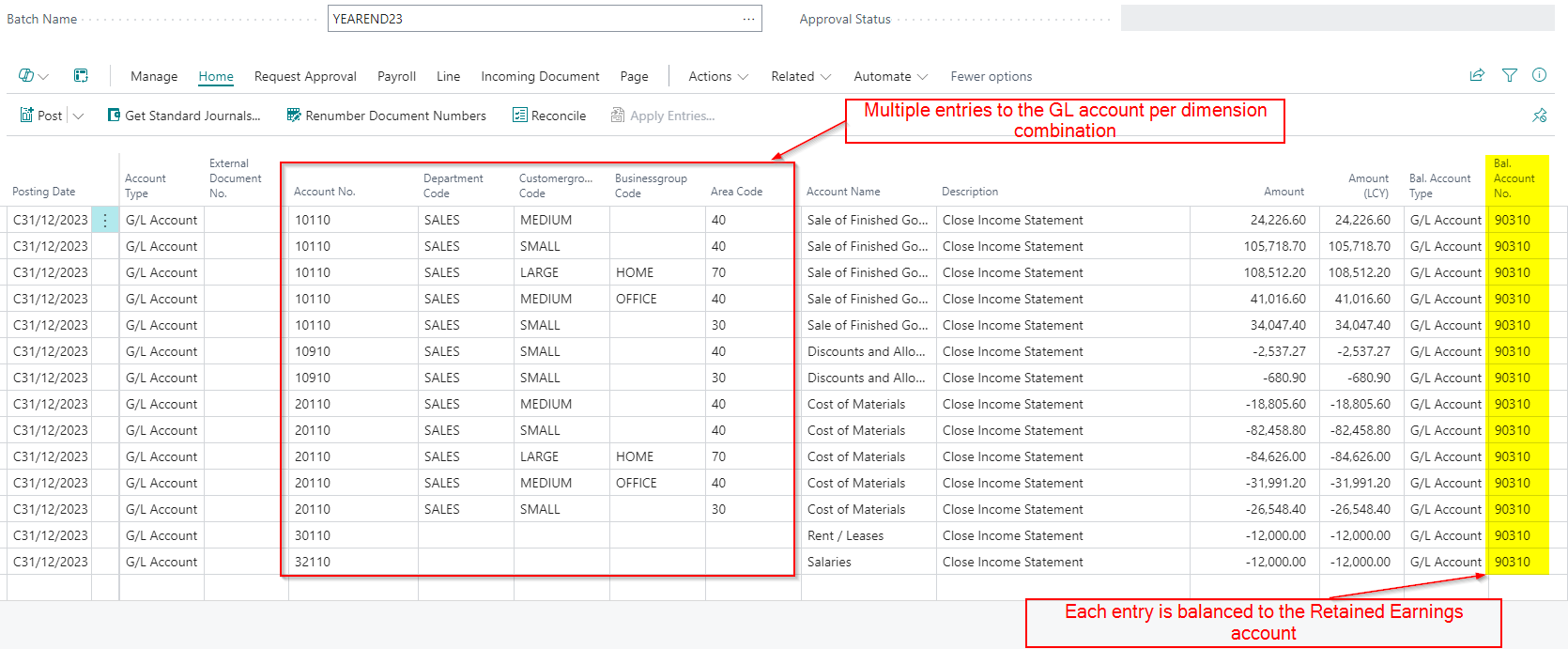Screen dimensions: 1568x649
Task: Open Batch Name lookup ellipsis
Action: pyautogui.click(x=748, y=19)
